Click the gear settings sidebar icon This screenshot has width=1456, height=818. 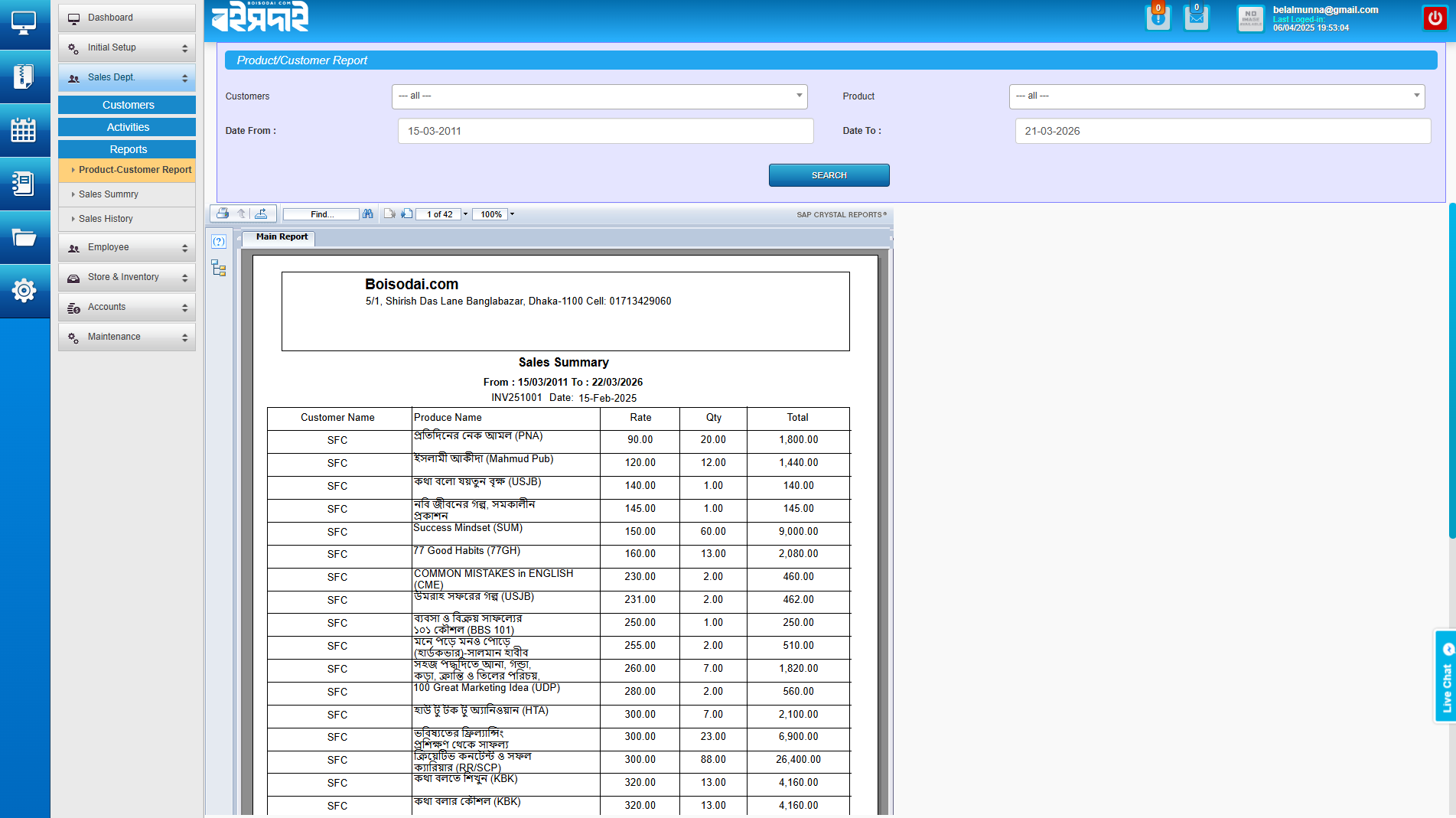[x=24, y=291]
